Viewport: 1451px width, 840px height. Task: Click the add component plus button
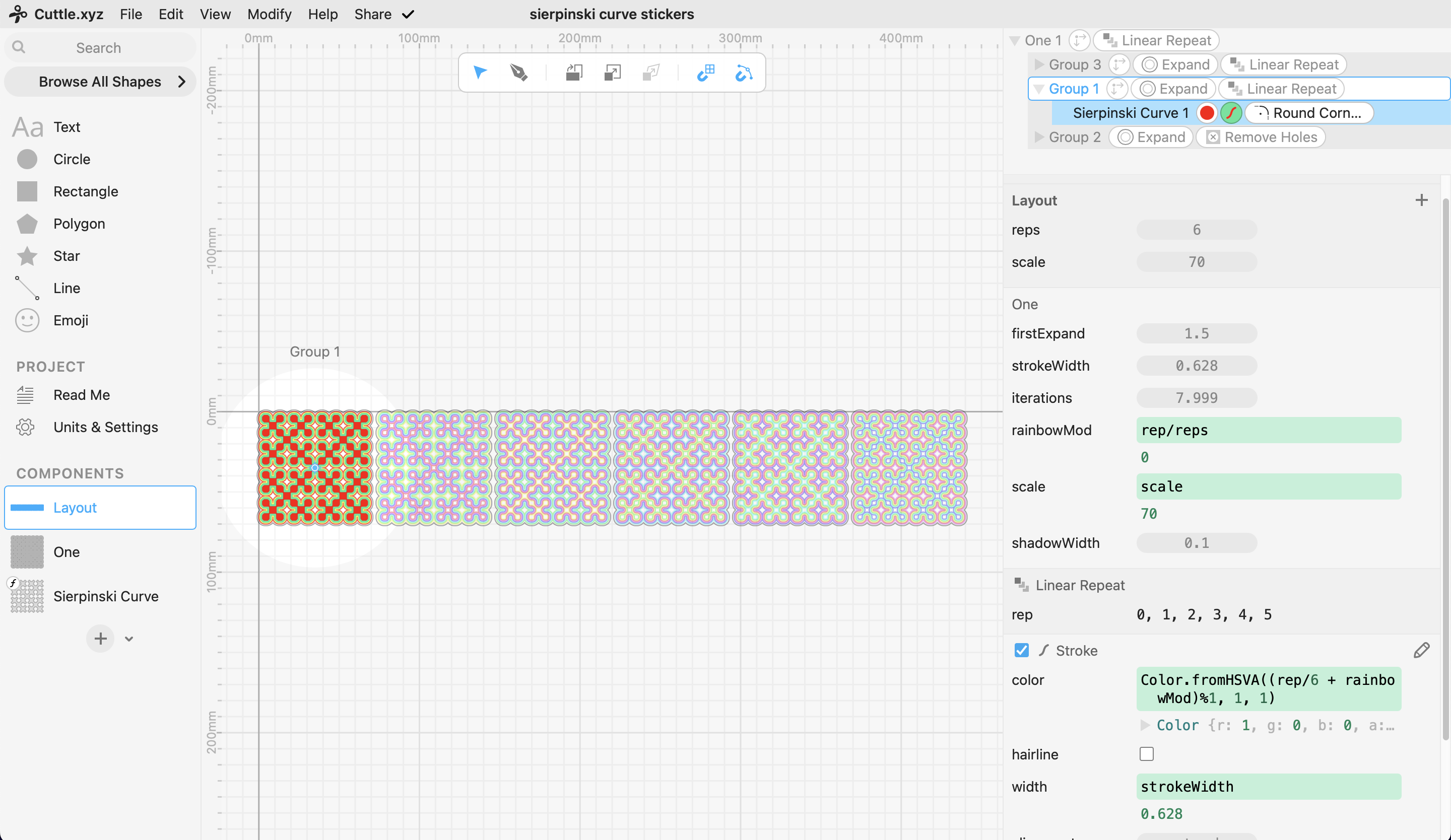(x=100, y=639)
